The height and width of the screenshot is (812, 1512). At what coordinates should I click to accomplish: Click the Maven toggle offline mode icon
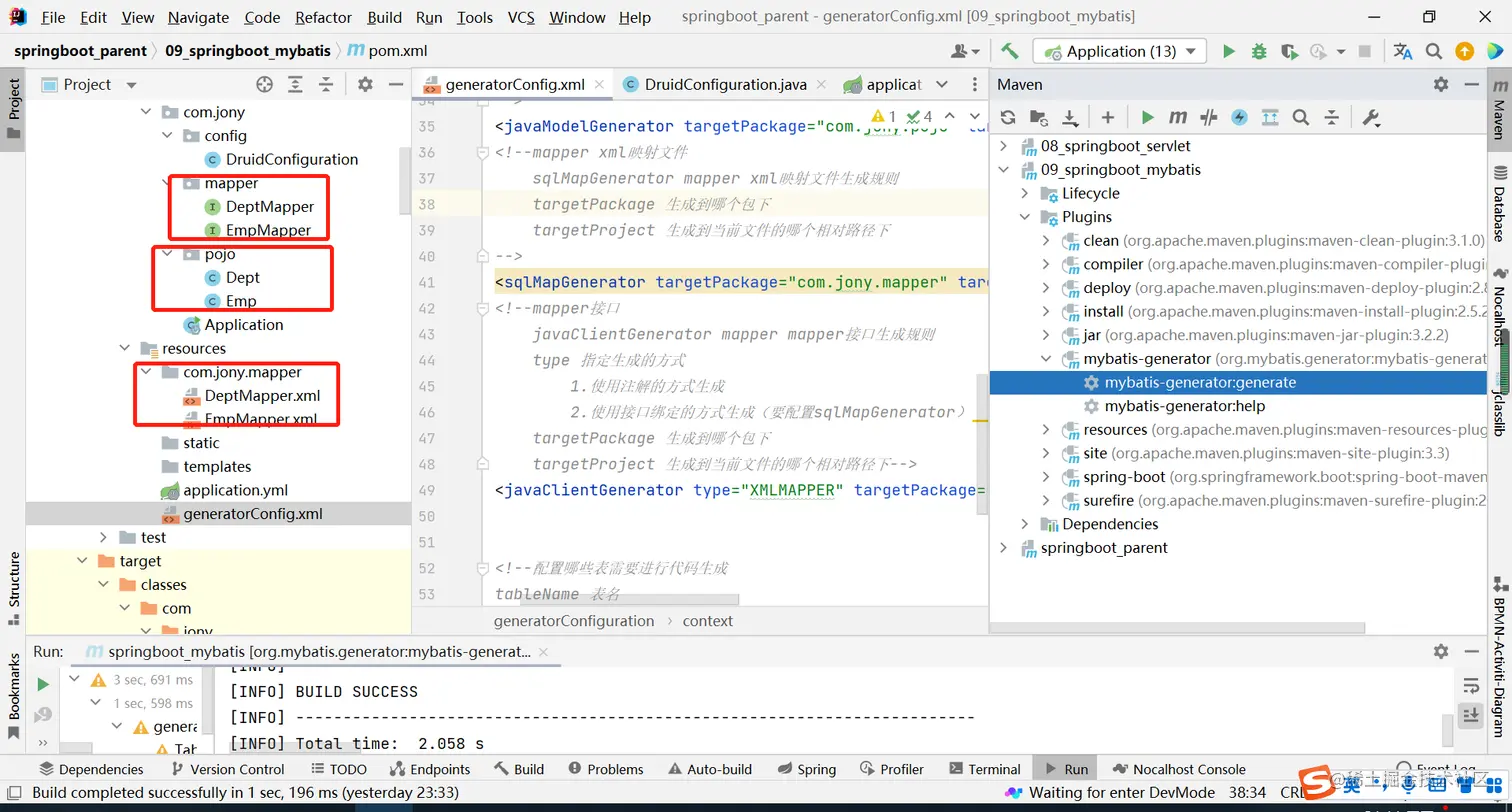pyautogui.click(x=1209, y=118)
